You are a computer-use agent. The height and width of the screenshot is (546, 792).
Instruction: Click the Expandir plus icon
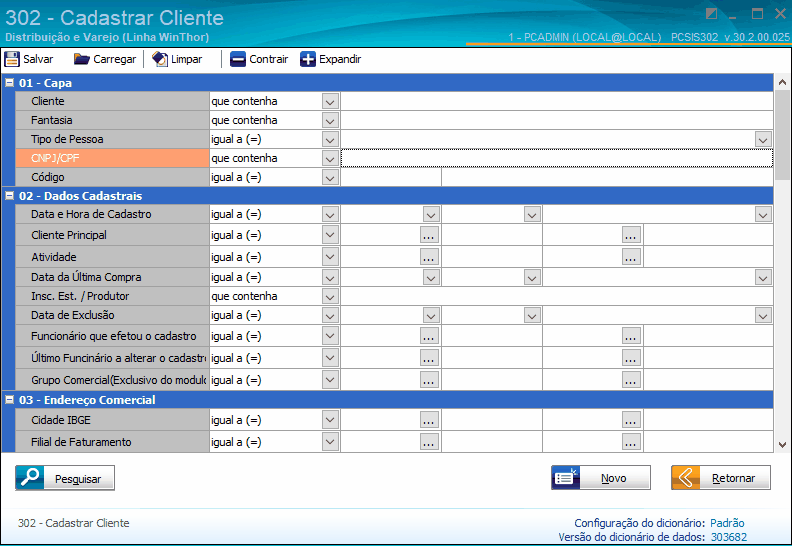tap(308, 59)
